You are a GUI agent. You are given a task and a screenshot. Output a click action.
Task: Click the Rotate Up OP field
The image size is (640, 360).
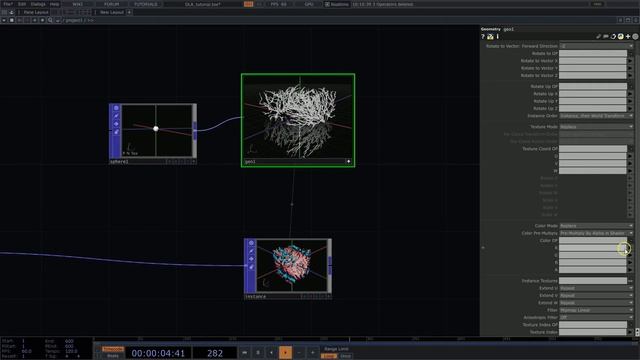pyautogui.click(x=593, y=87)
